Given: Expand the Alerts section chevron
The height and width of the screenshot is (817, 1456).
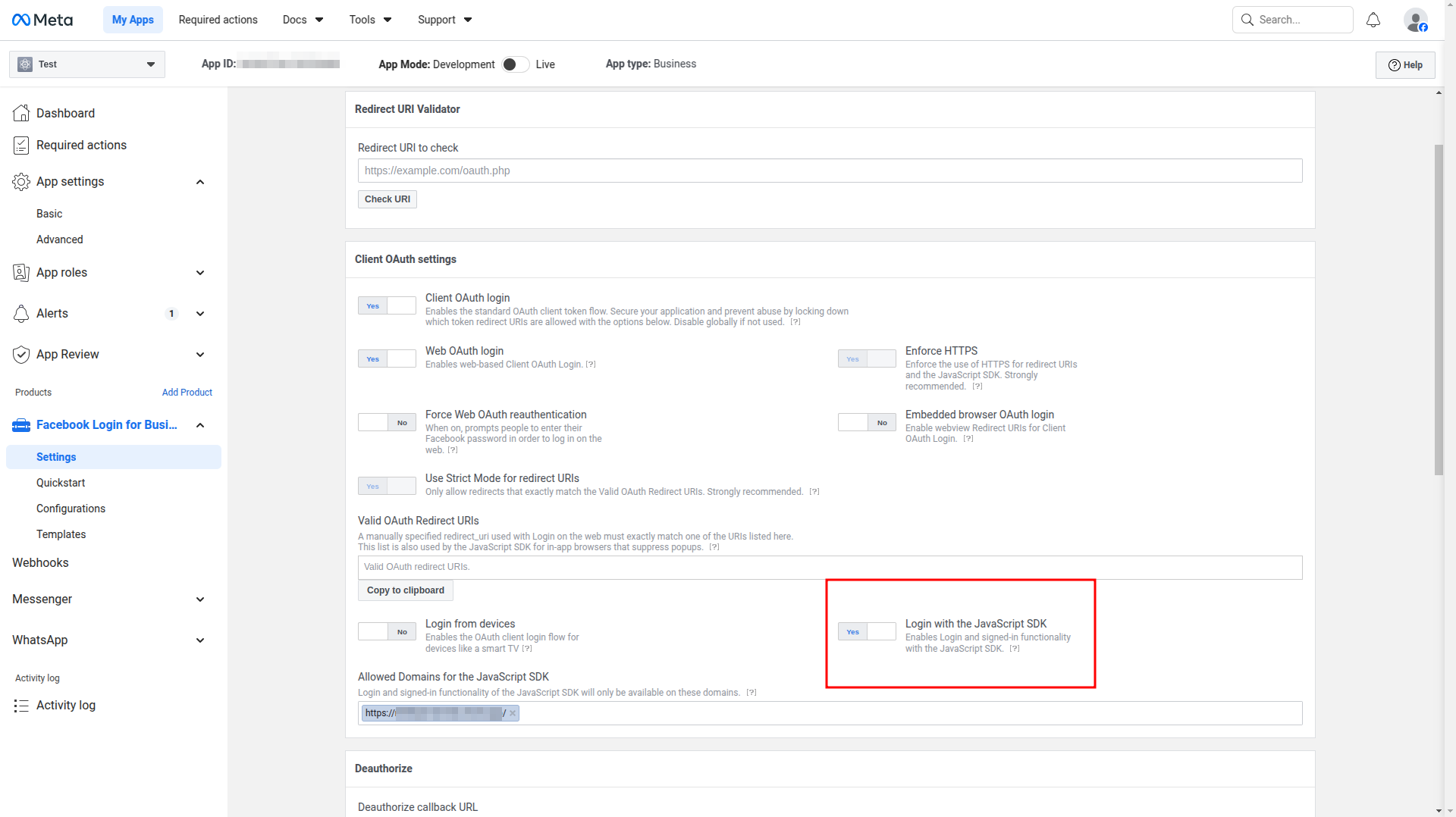Looking at the screenshot, I should (x=200, y=314).
